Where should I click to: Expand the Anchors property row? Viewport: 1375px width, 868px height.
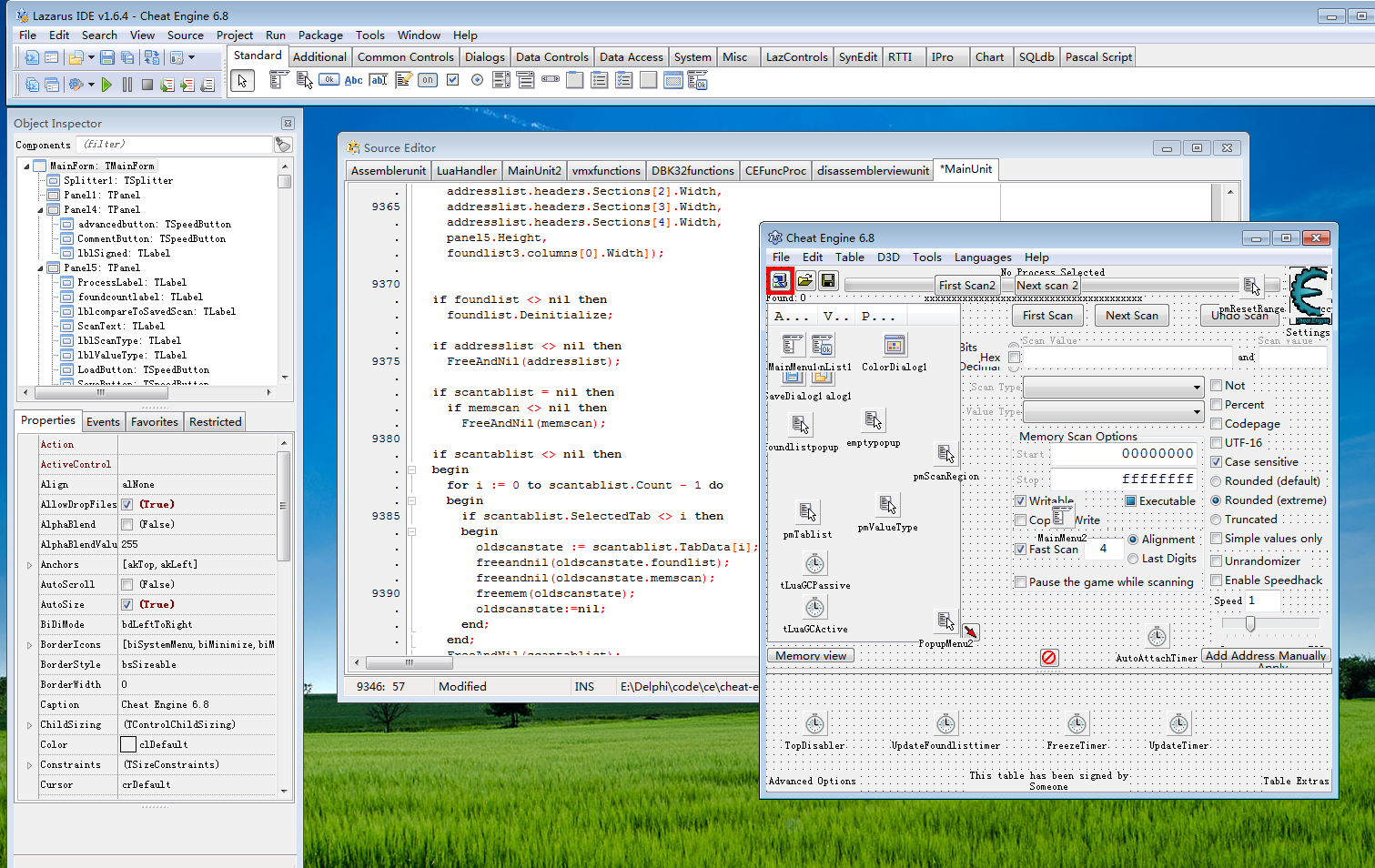point(30,565)
